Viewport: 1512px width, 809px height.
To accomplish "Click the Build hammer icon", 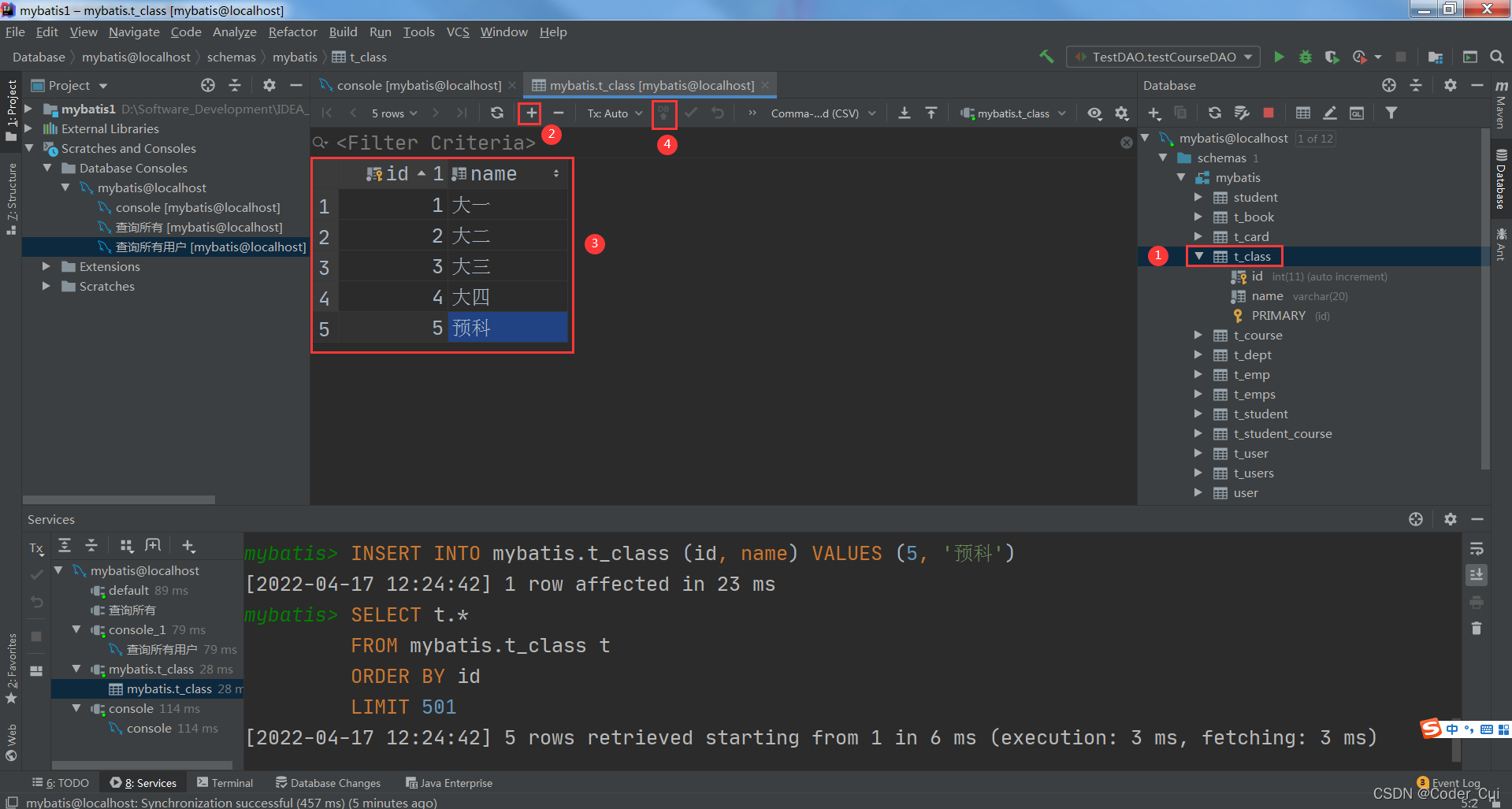I will coord(1046,57).
